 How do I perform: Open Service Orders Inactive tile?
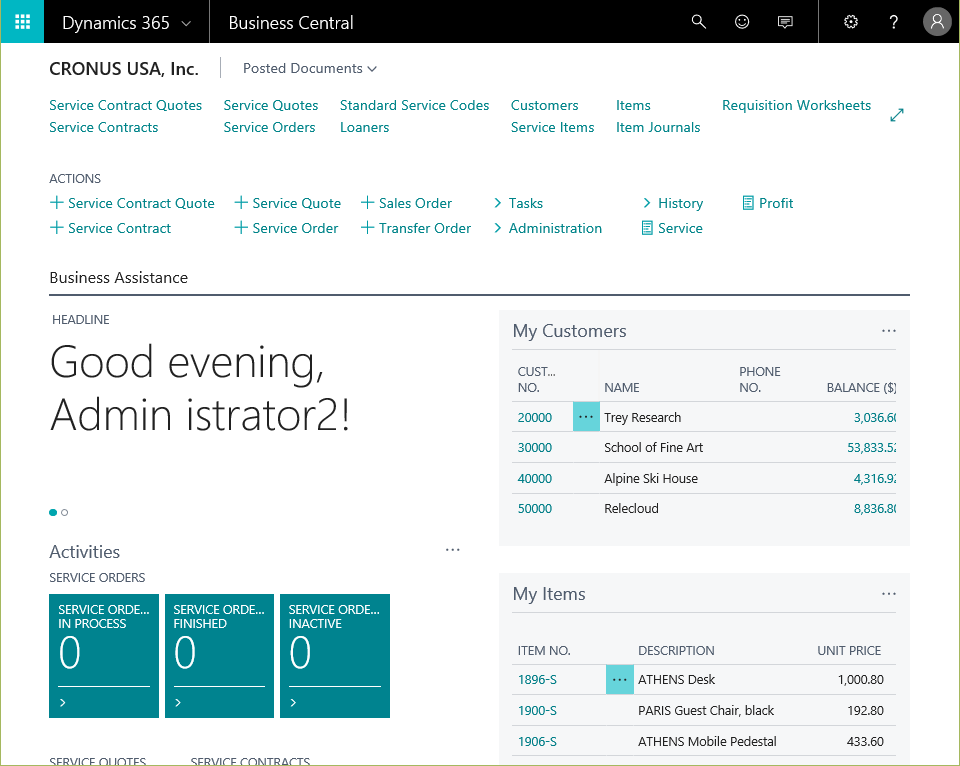click(x=335, y=656)
